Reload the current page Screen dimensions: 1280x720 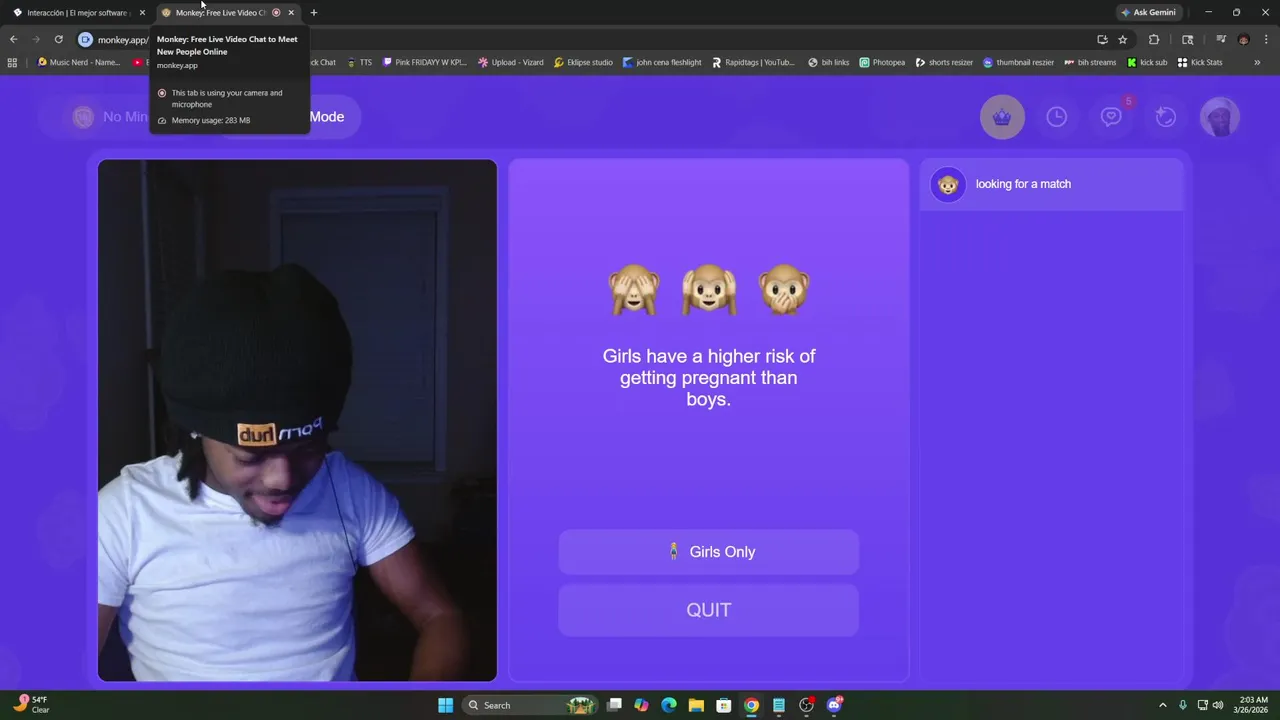(x=58, y=39)
